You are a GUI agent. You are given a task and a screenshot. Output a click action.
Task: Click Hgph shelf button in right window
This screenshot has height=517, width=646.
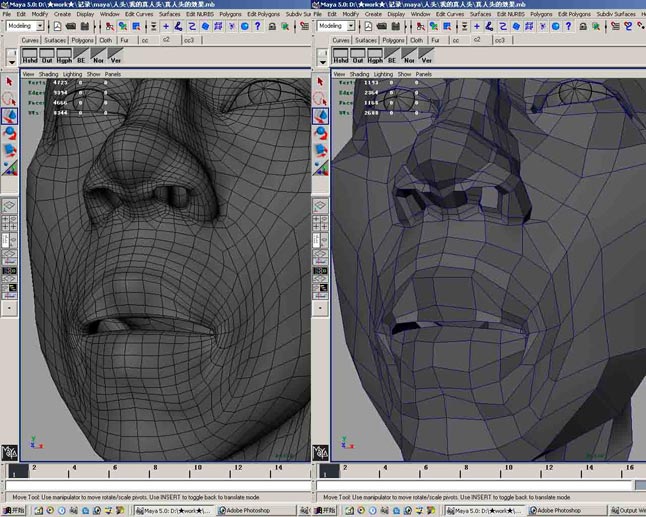(375, 55)
